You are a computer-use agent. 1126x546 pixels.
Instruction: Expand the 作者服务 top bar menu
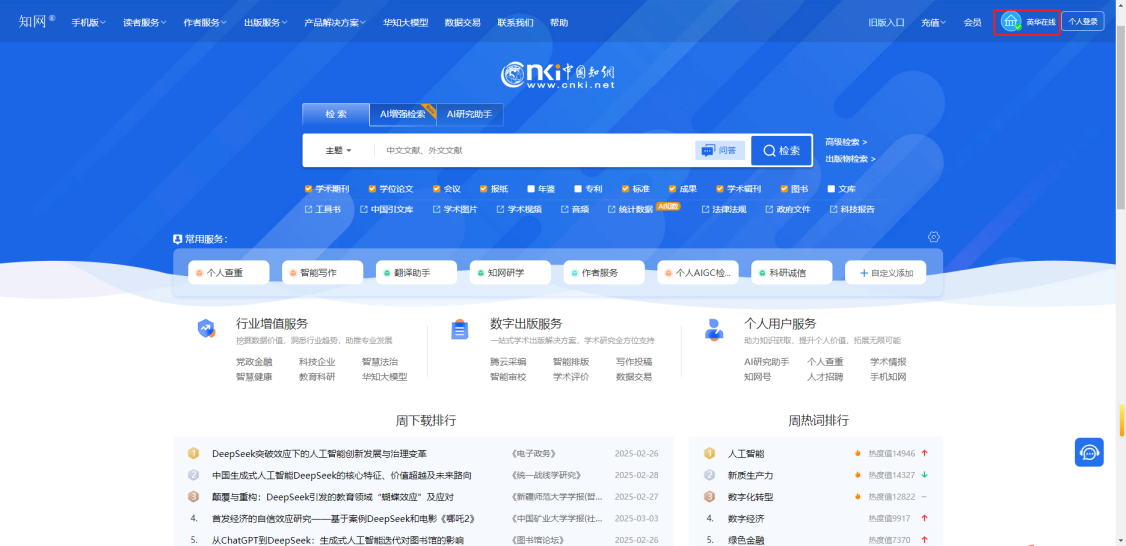[205, 22]
